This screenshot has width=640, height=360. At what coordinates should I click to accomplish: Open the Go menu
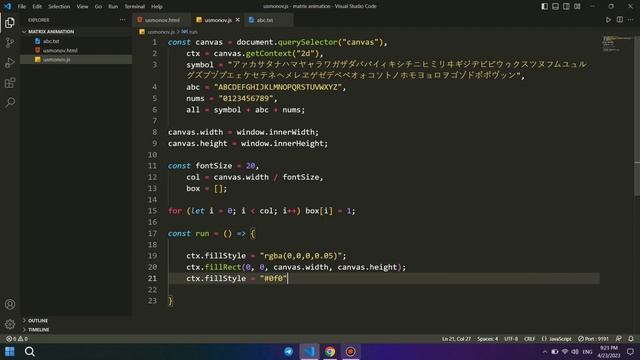[x=98, y=7]
